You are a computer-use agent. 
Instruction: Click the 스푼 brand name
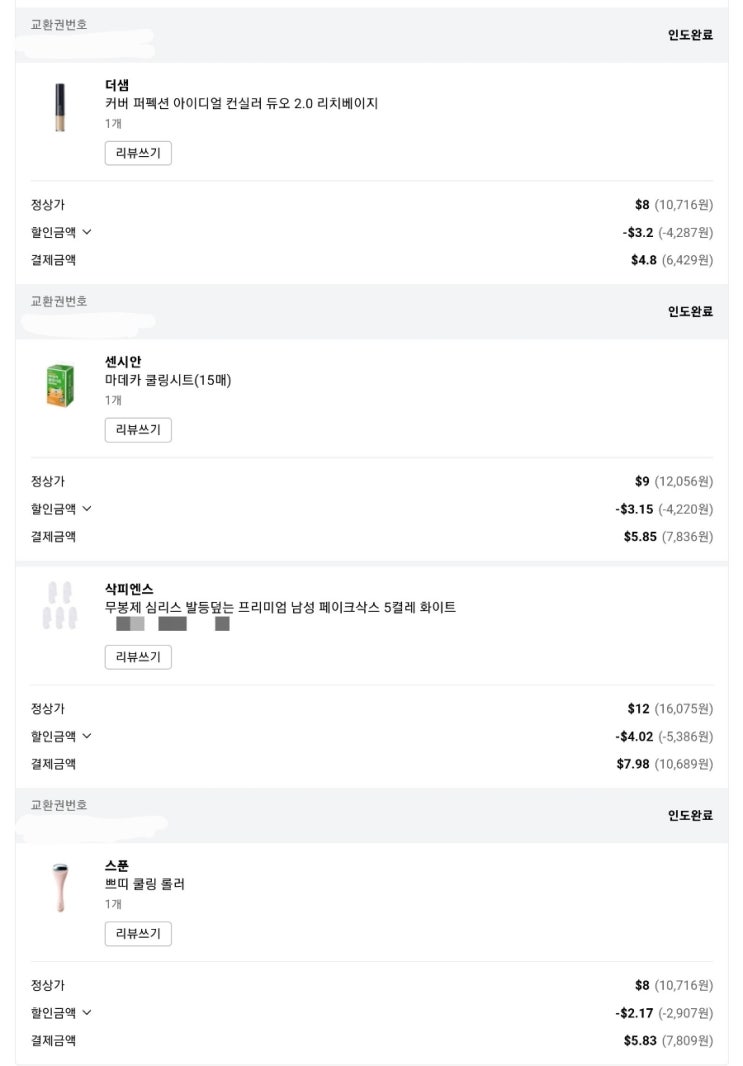coord(117,866)
